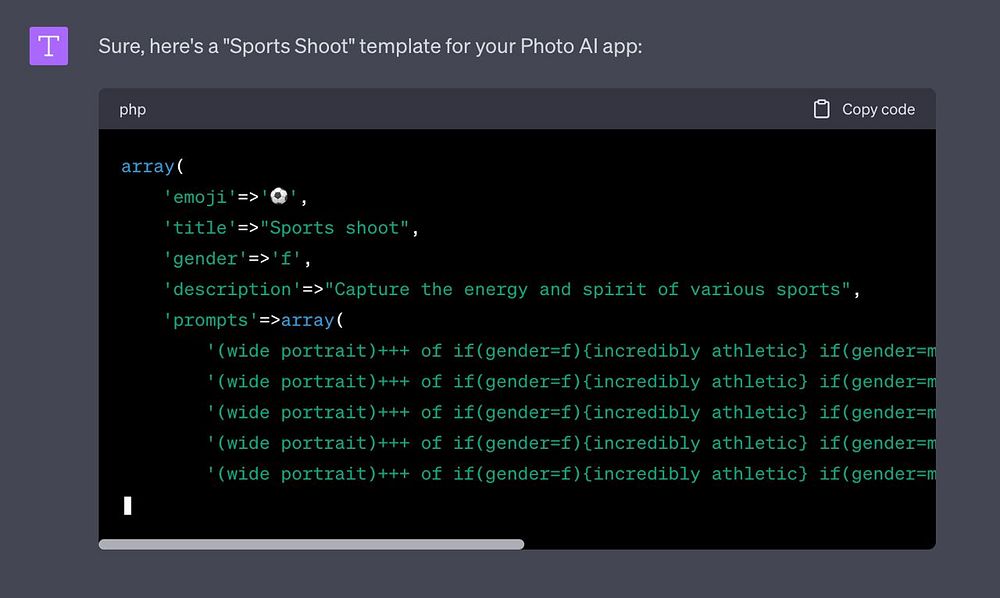Click the empty scrollbar track right of thumb
The image size is (1000, 598).
click(x=729, y=544)
